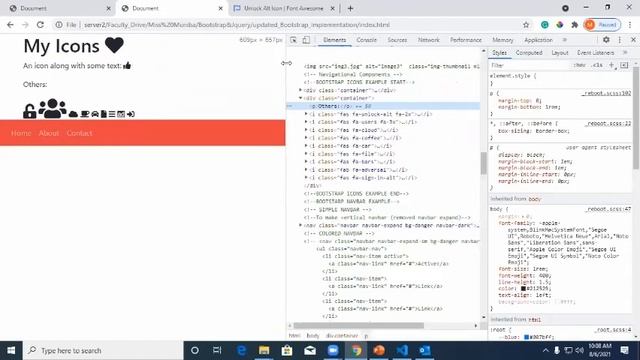Click the large users group icon

click(52, 109)
